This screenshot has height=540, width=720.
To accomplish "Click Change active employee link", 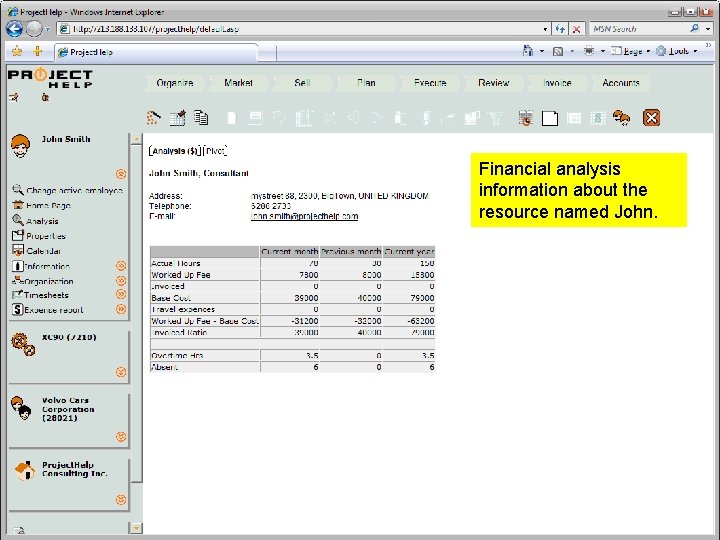I will pyautogui.click(x=74, y=190).
